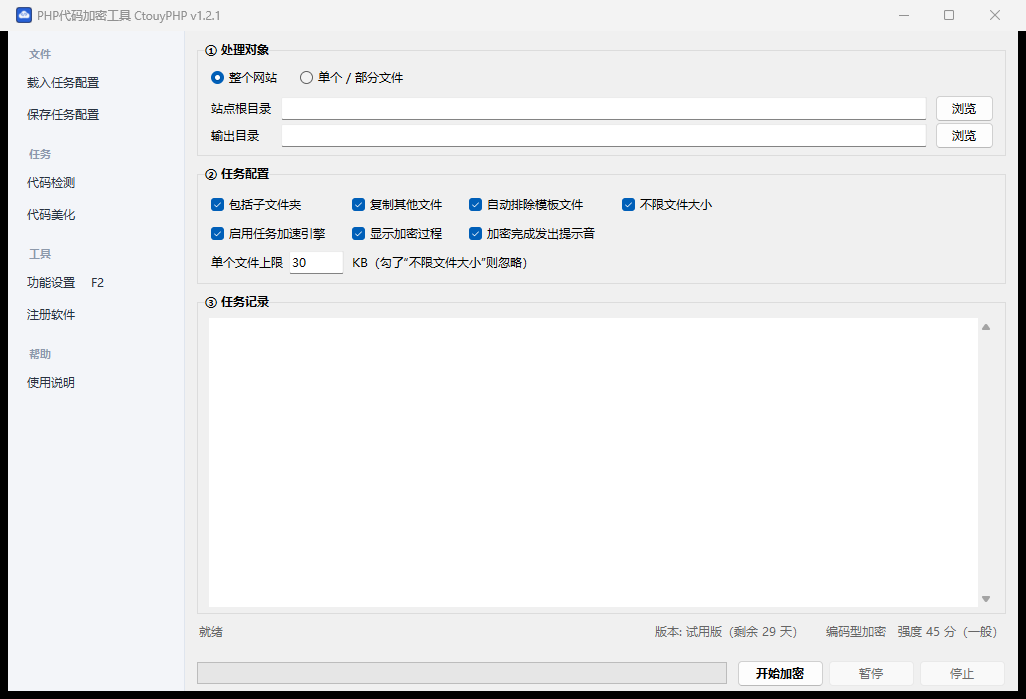Click the 就绪 status text
Screen dimensions: 1026x699
(211, 632)
